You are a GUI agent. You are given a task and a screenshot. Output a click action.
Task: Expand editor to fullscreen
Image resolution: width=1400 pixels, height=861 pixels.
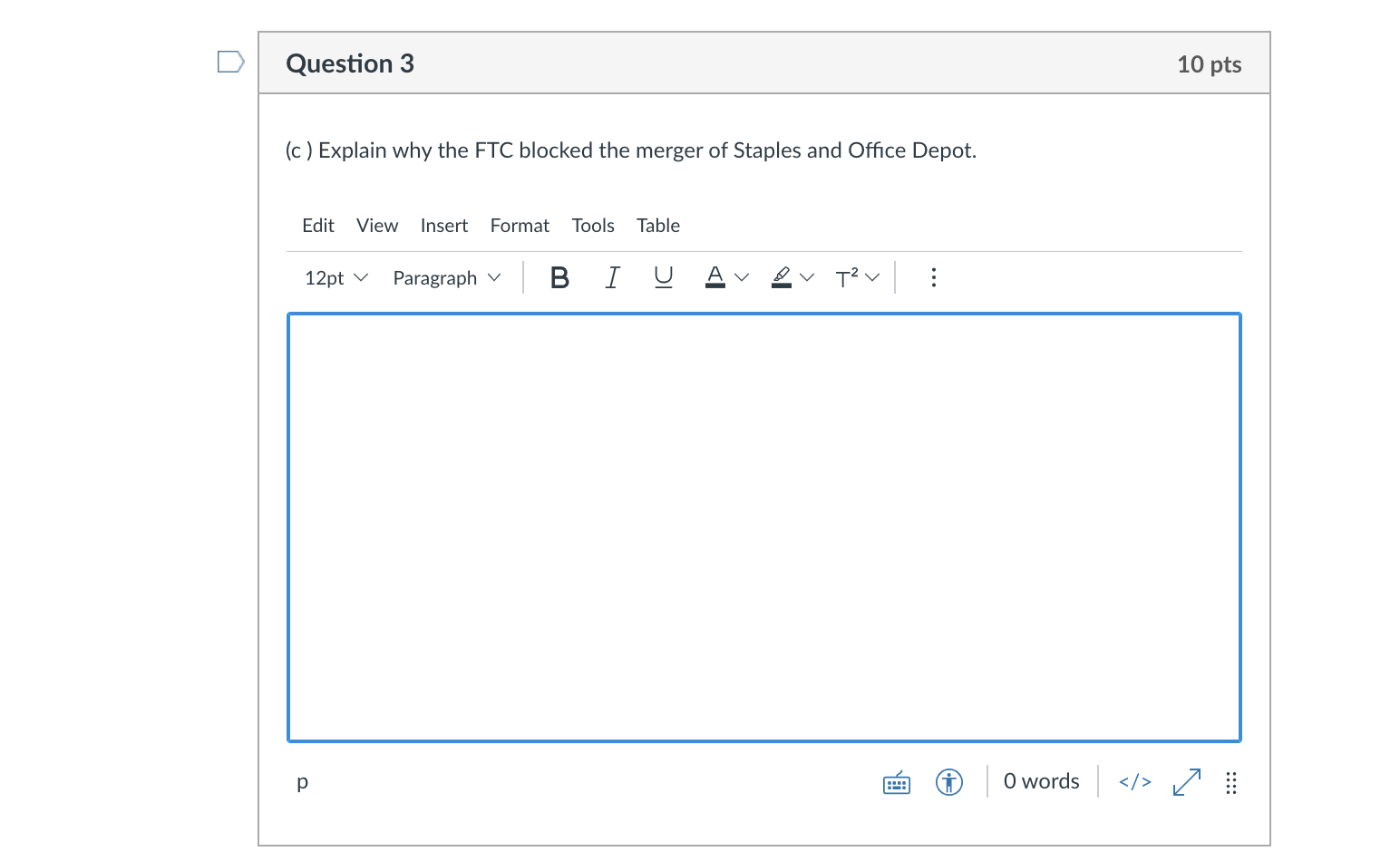point(1187,782)
